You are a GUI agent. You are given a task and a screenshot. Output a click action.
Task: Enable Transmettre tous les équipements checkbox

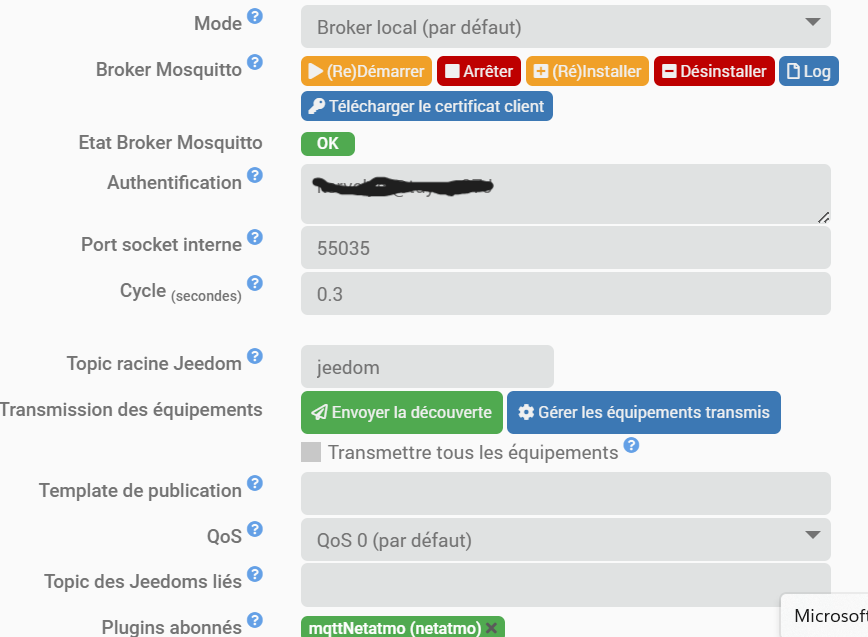[311, 452]
